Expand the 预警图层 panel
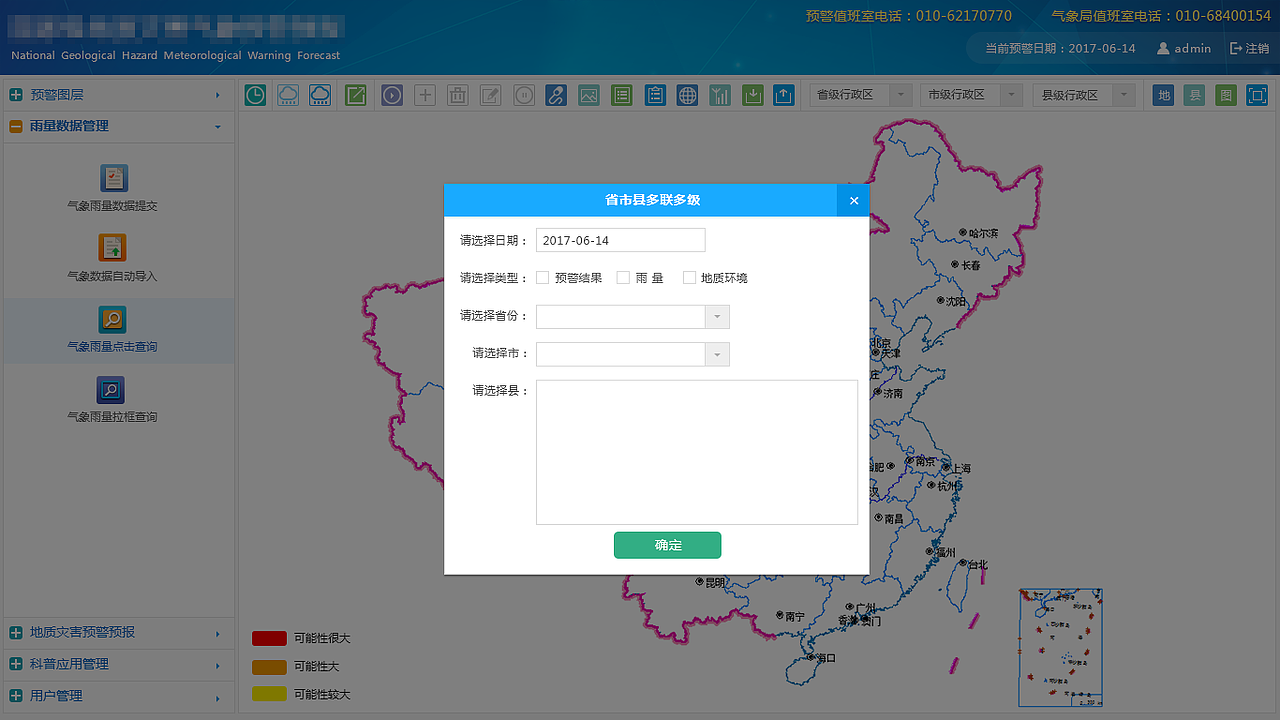Viewport: 1280px width, 720px height. pos(118,95)
